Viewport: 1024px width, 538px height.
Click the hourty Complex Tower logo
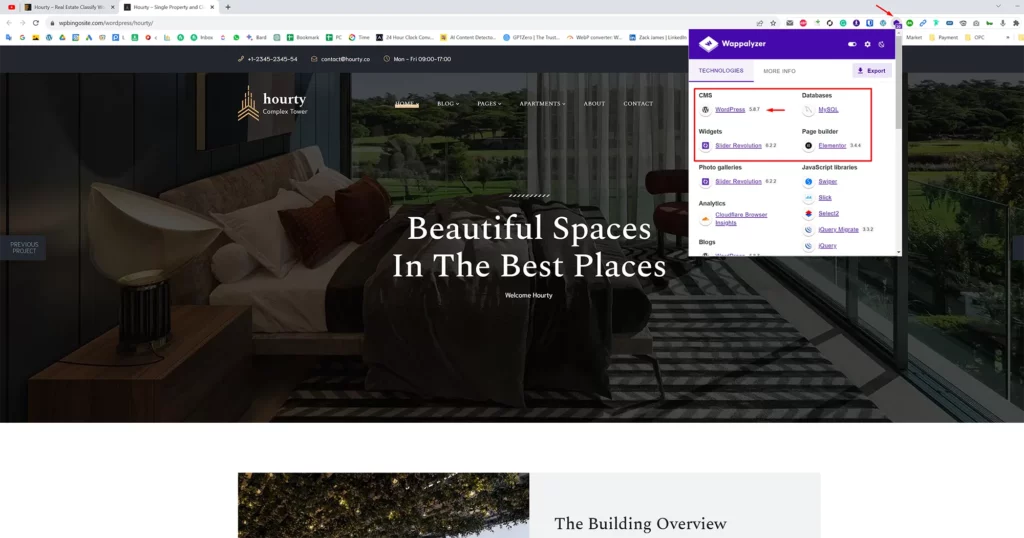tap(272, 103)
